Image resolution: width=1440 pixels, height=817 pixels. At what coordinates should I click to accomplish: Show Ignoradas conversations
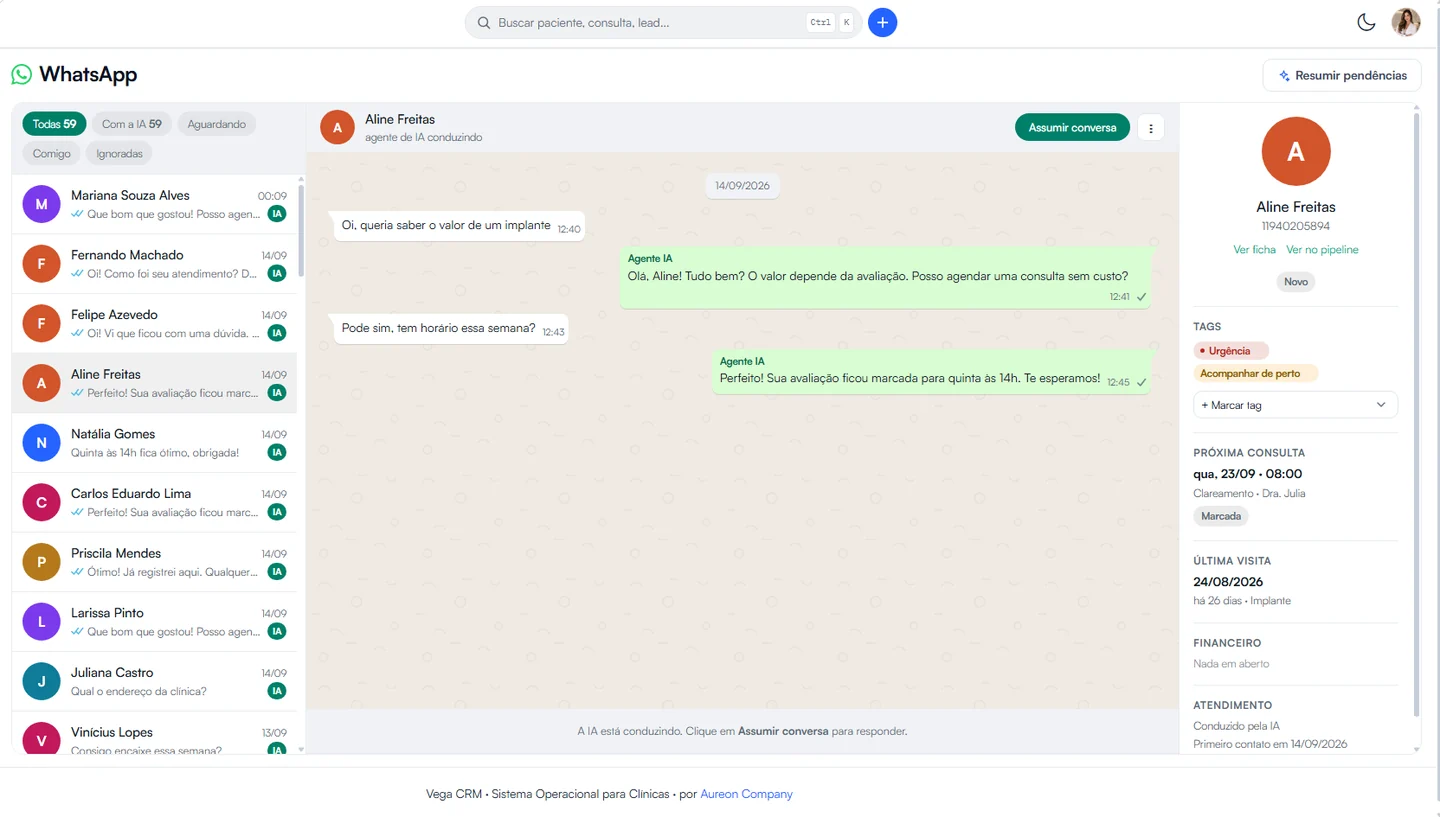(119, 153)
